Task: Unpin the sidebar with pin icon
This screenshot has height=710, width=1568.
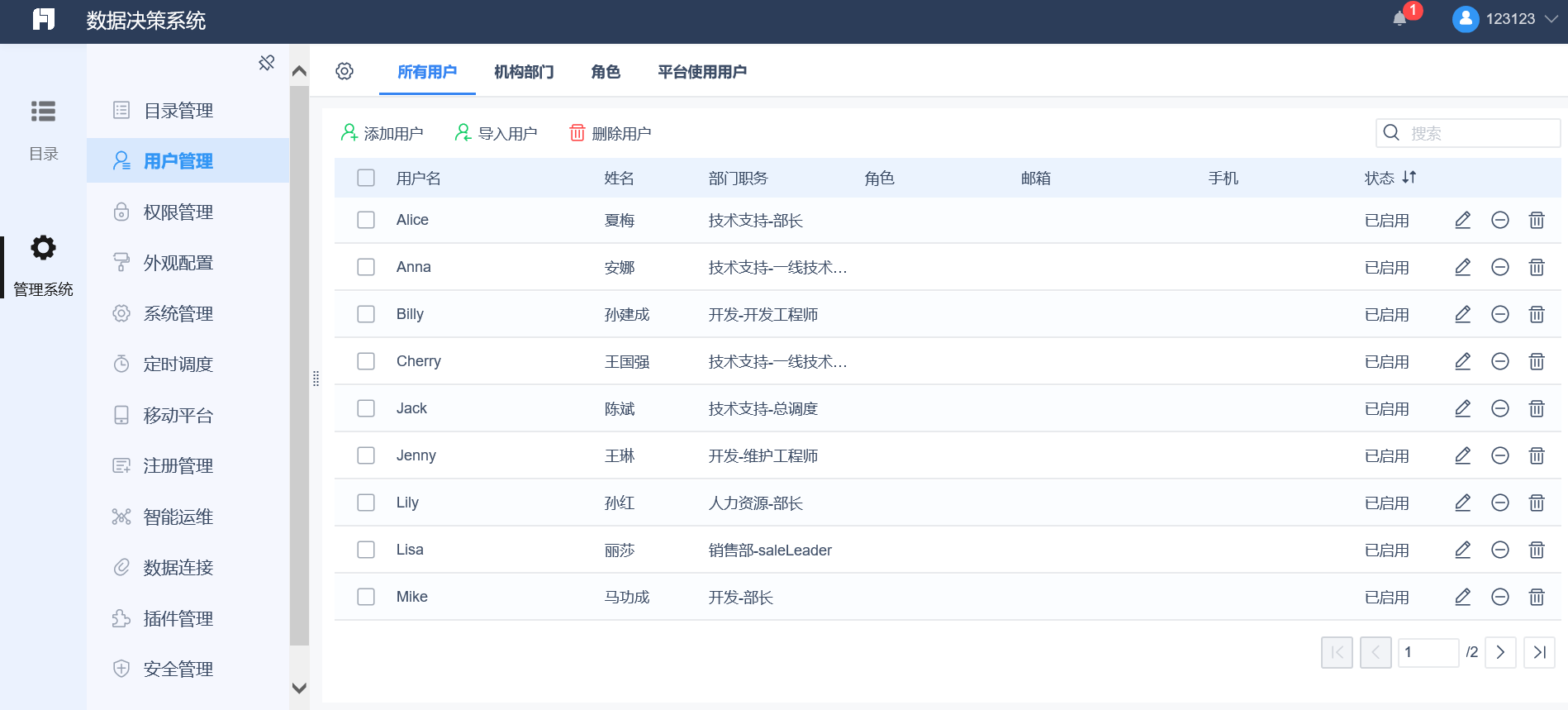Action: (x=266, y=63)
